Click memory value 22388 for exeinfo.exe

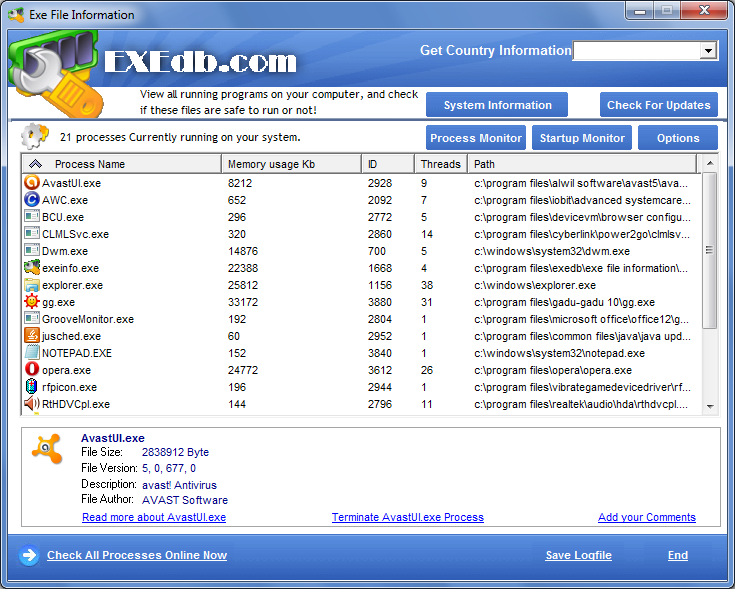coord(243,268)
